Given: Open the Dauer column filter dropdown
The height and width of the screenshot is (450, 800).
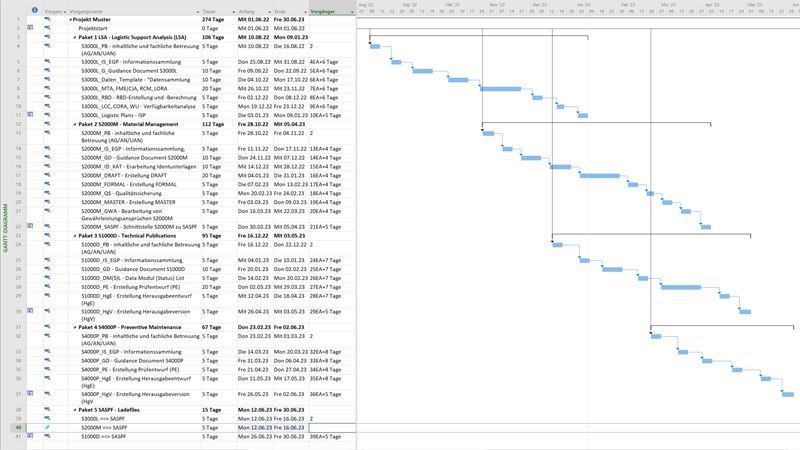Looking at the screenshot, I should pyautogui.click(x=232, y=11).
